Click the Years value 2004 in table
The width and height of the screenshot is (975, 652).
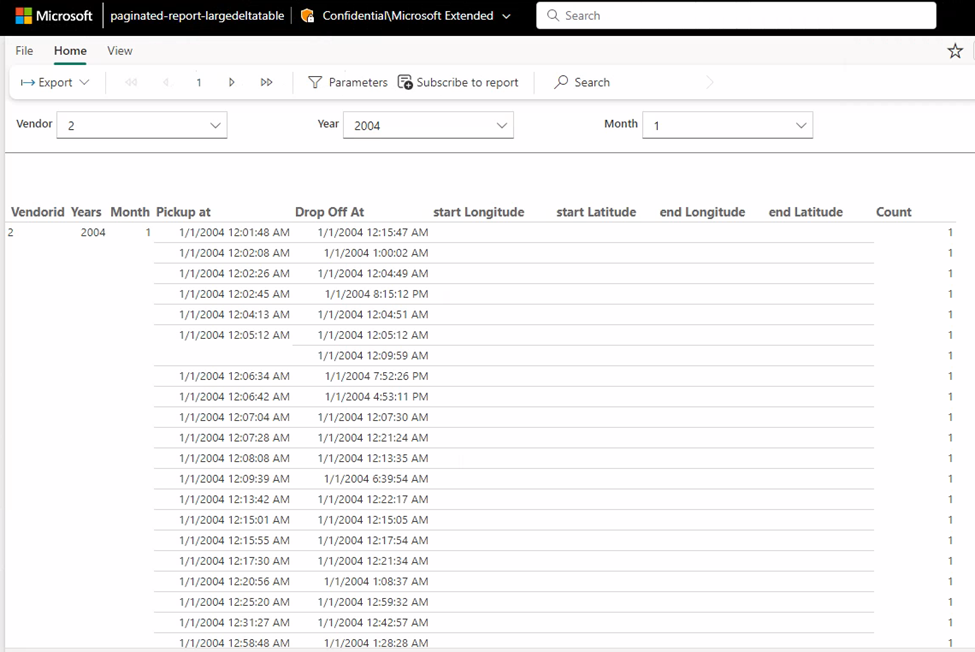tap(93, 232)
